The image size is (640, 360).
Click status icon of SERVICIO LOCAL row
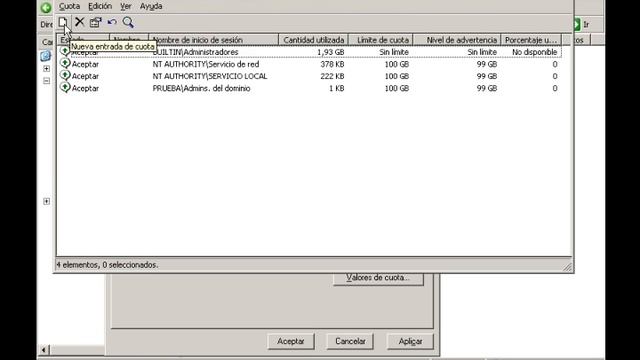pyautogui.click(x=65, y=76)
